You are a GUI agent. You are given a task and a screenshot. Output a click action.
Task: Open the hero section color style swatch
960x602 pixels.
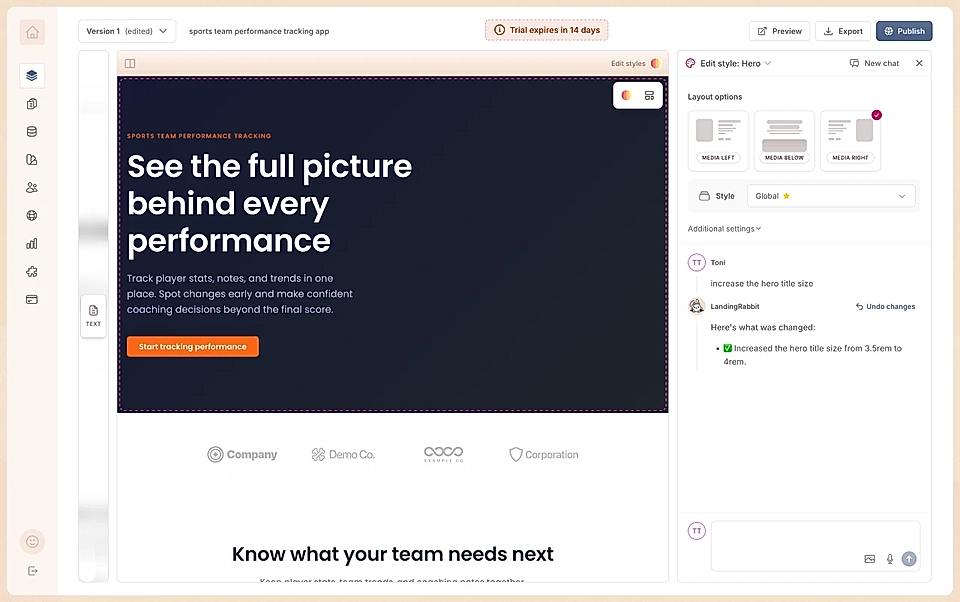626,96
